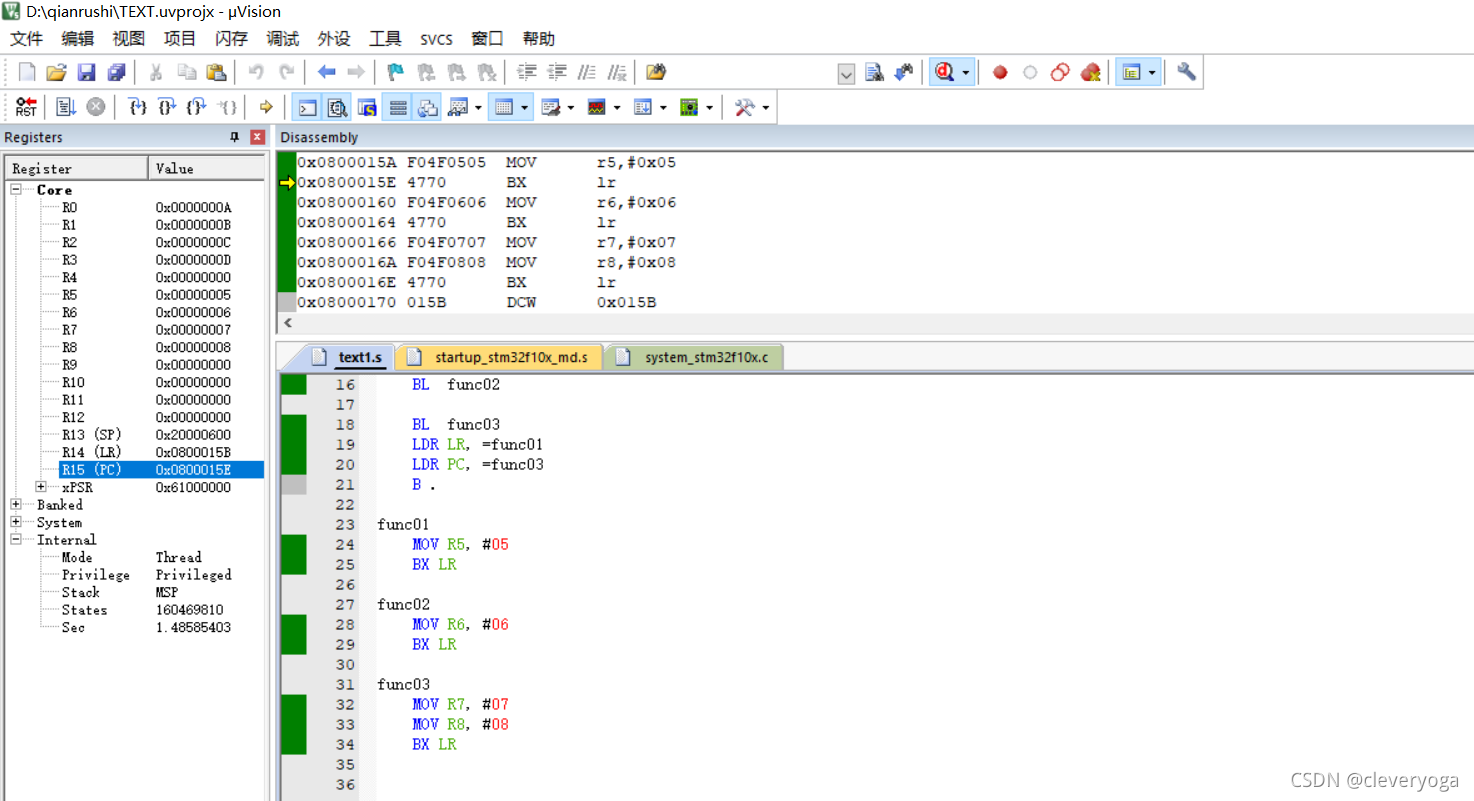Screen dimensions: 1474x801
Task: Open Watch windows dropdown arrow
Action: click(478, 107)
